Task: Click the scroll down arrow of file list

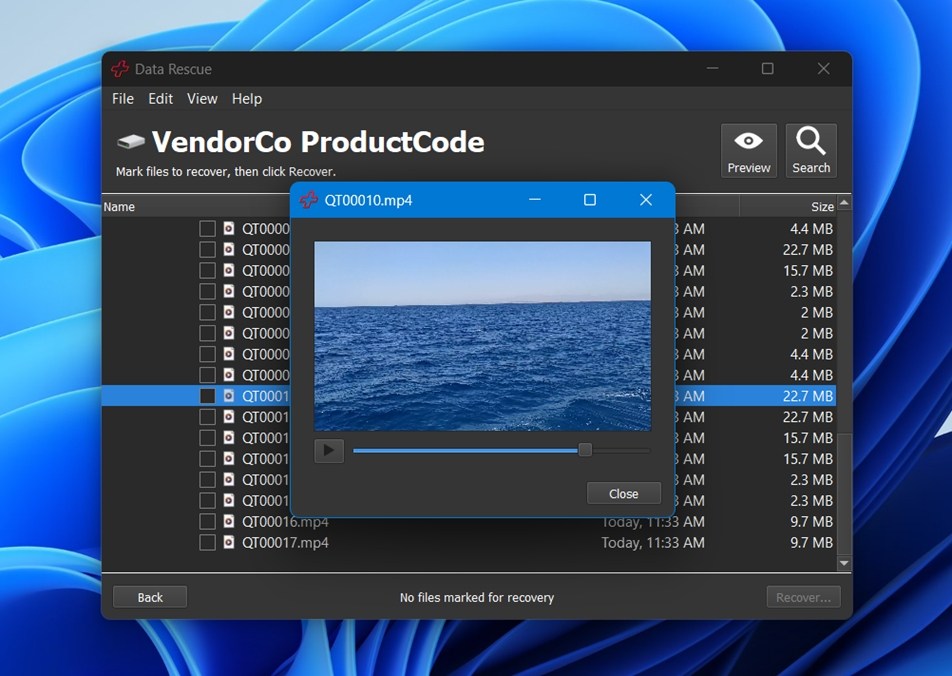Action: pyautogui.click(x=844, y=564)
